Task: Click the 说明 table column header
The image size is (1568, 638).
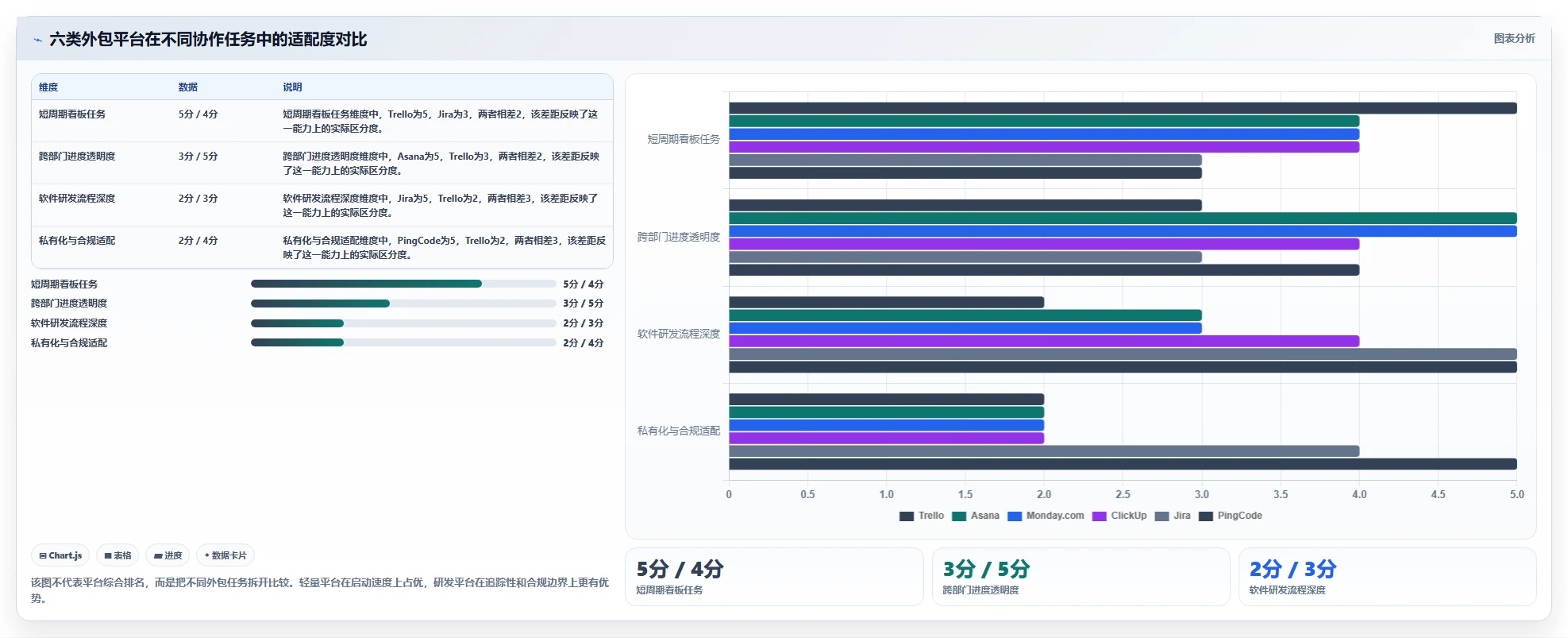Action: pyautogui.click(x=292, y=87)
